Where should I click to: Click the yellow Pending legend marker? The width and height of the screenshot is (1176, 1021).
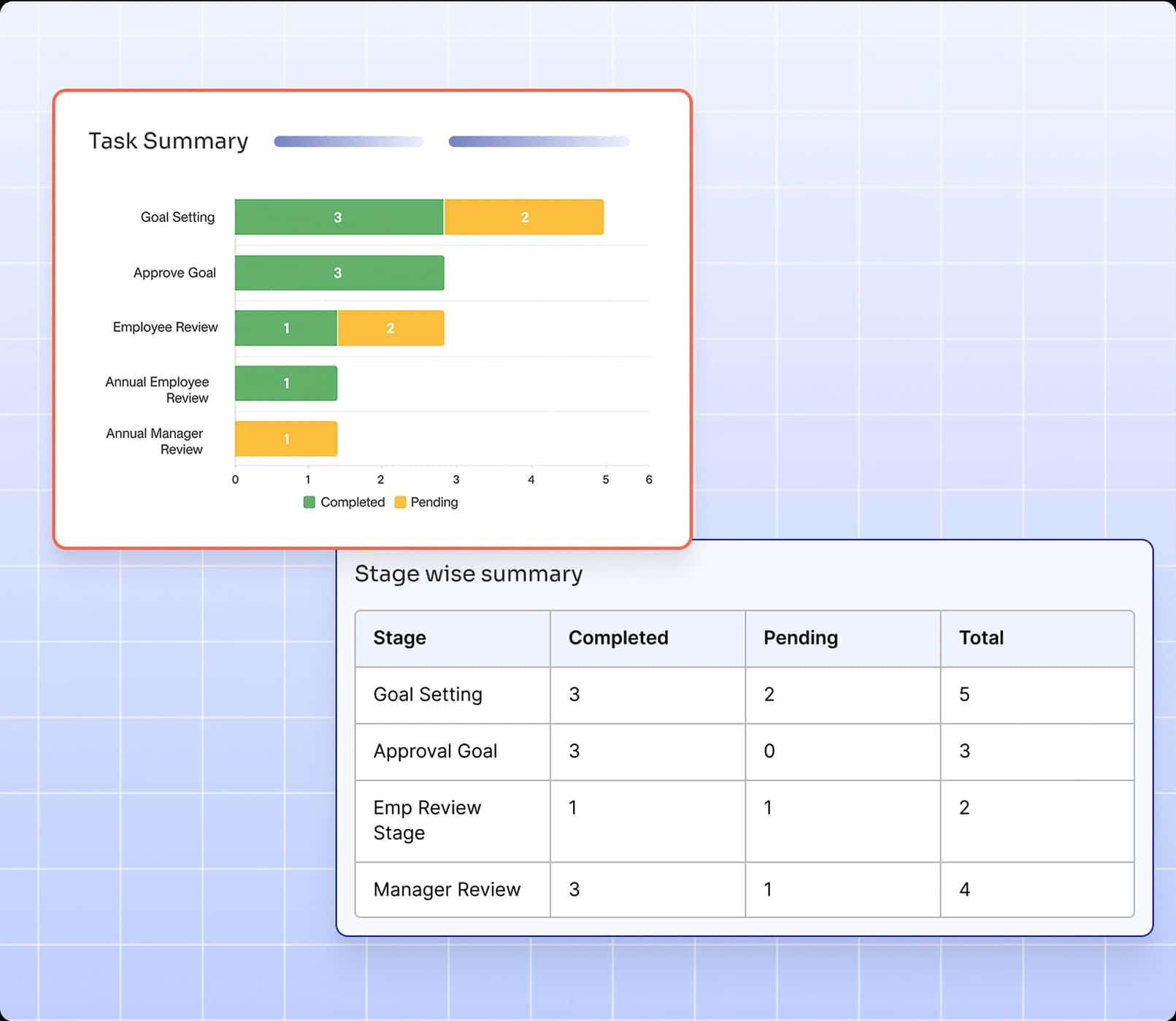coord(400,502)
